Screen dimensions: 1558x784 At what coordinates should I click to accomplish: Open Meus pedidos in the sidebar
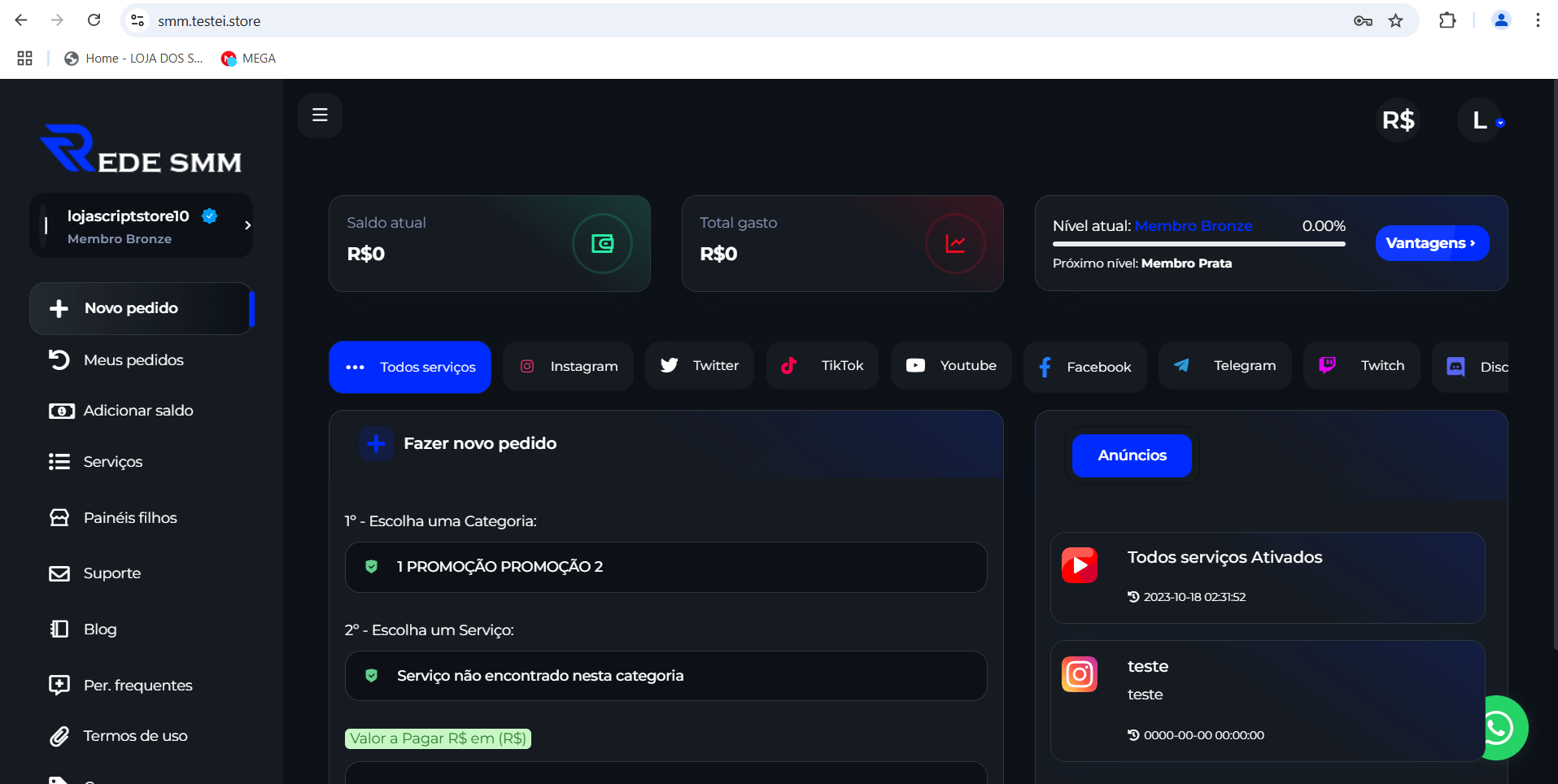(x=133, y=360)
